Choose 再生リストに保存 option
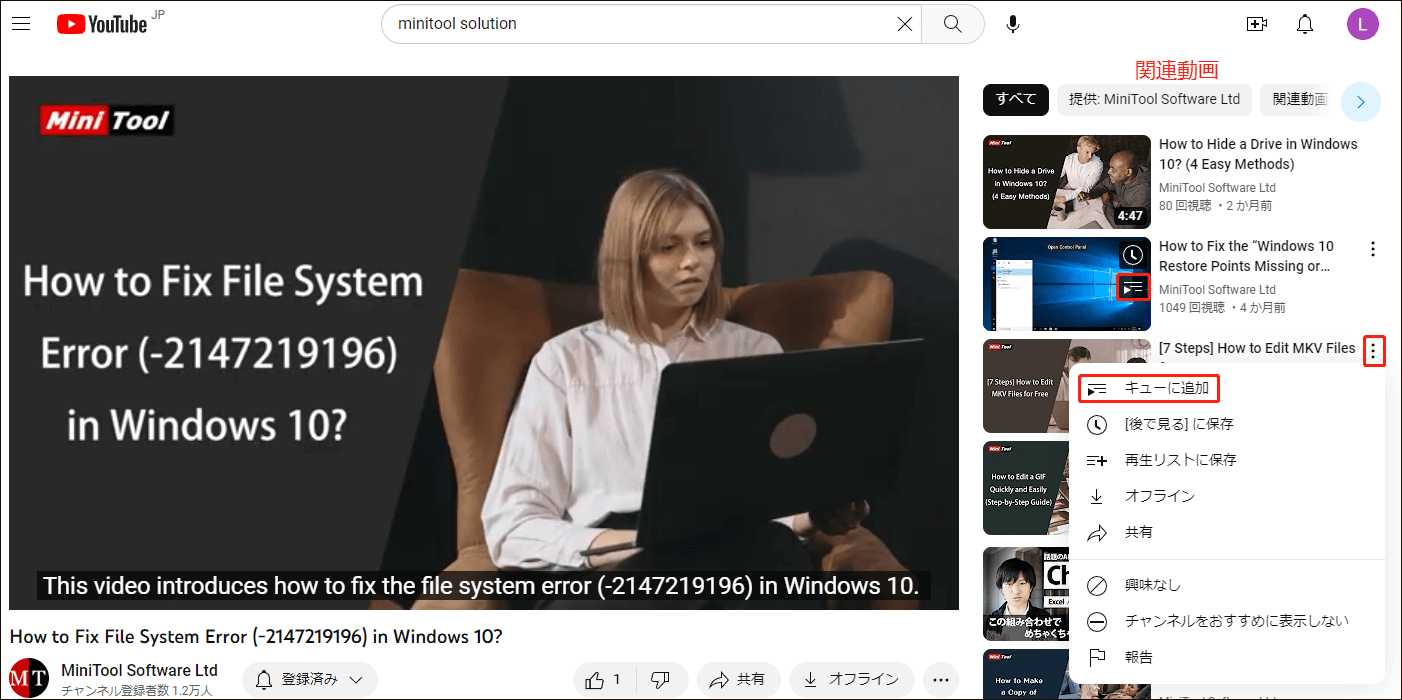Screen dimensions: 1402x700 1227,460
